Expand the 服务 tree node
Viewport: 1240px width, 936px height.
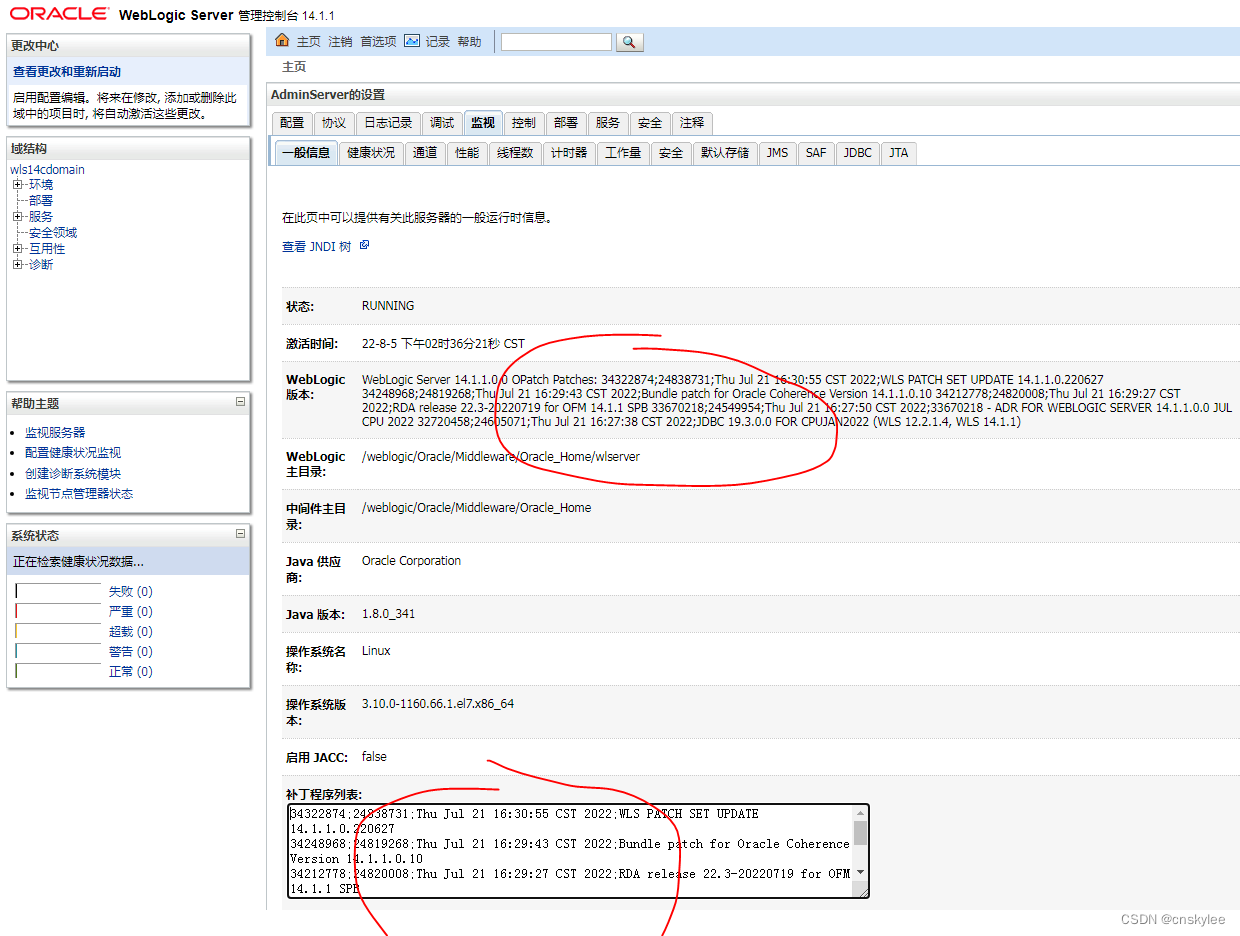(19, 216)
